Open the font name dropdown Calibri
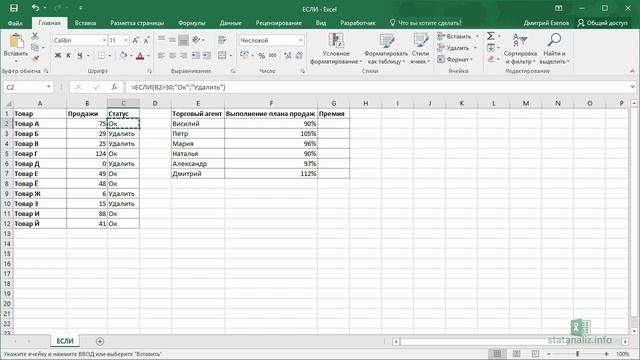Screen dimensions: 640x360 click(104, 40)
